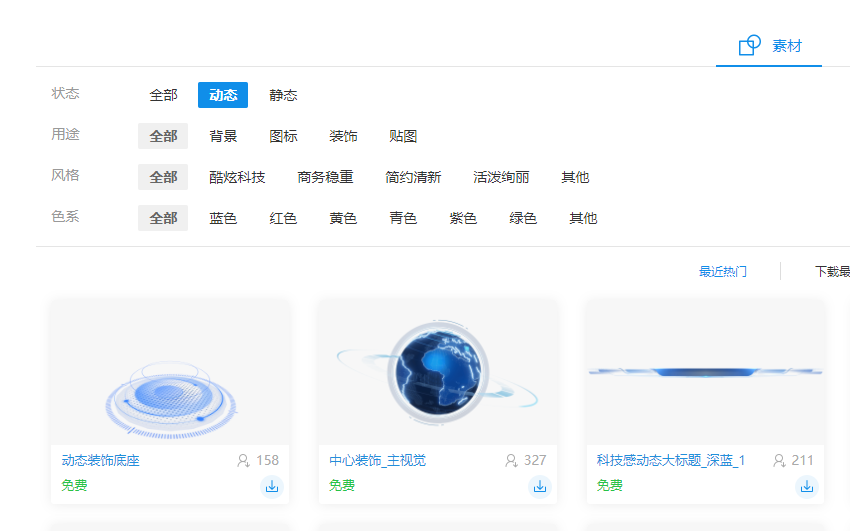The image size is (850, 531).
Task: Click the 科技感动态大标题_深蓝_1 title link
Action: 671,461
